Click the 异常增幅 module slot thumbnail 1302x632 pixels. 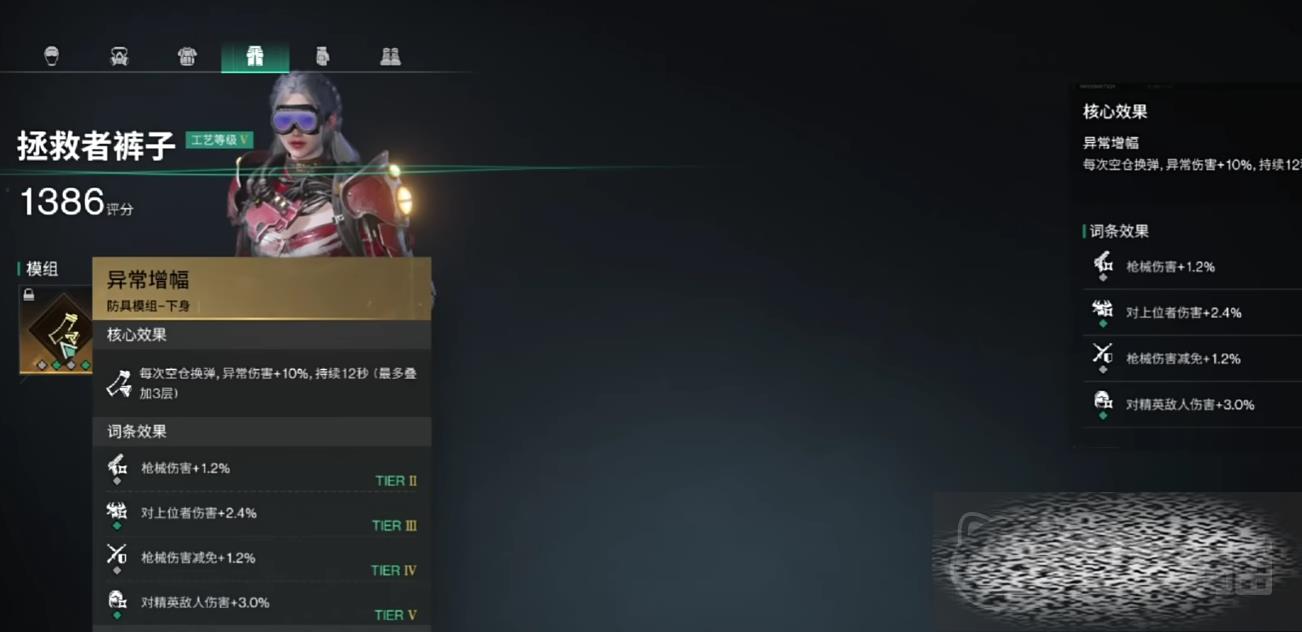click(56, 329)
